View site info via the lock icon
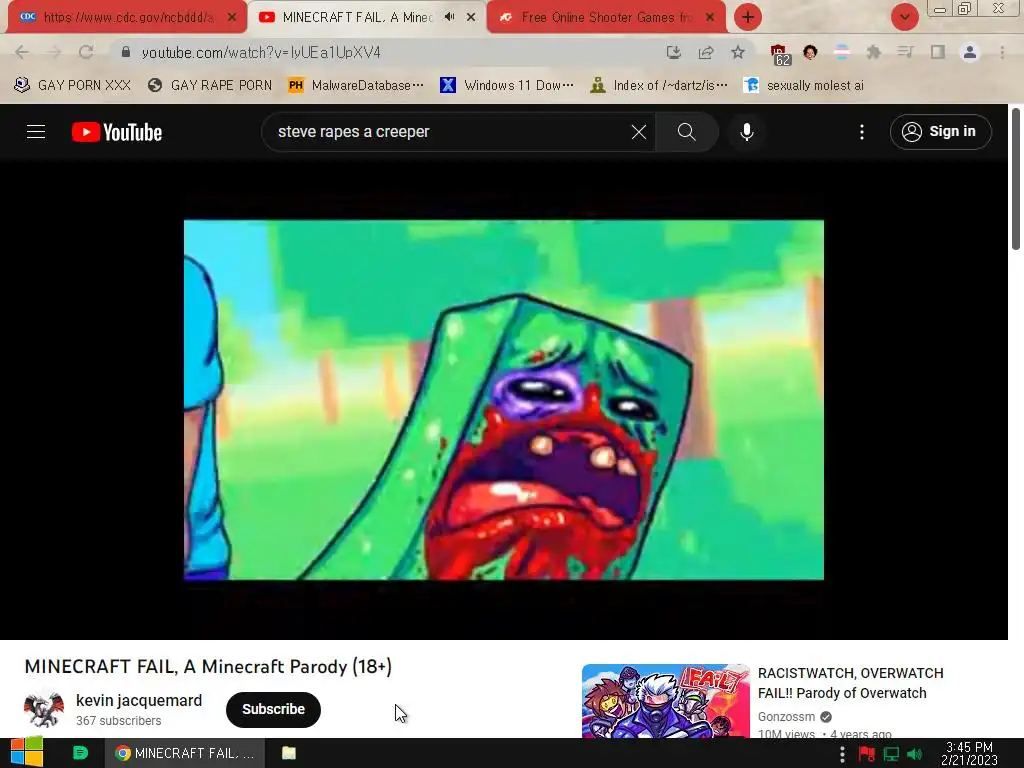1024x768 pixels. click(126, 52)
